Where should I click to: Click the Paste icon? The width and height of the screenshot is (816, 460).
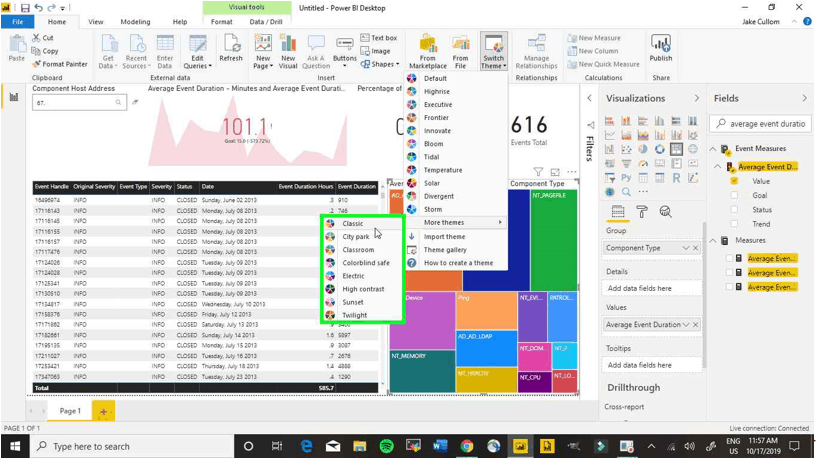[x=17, y=48]
